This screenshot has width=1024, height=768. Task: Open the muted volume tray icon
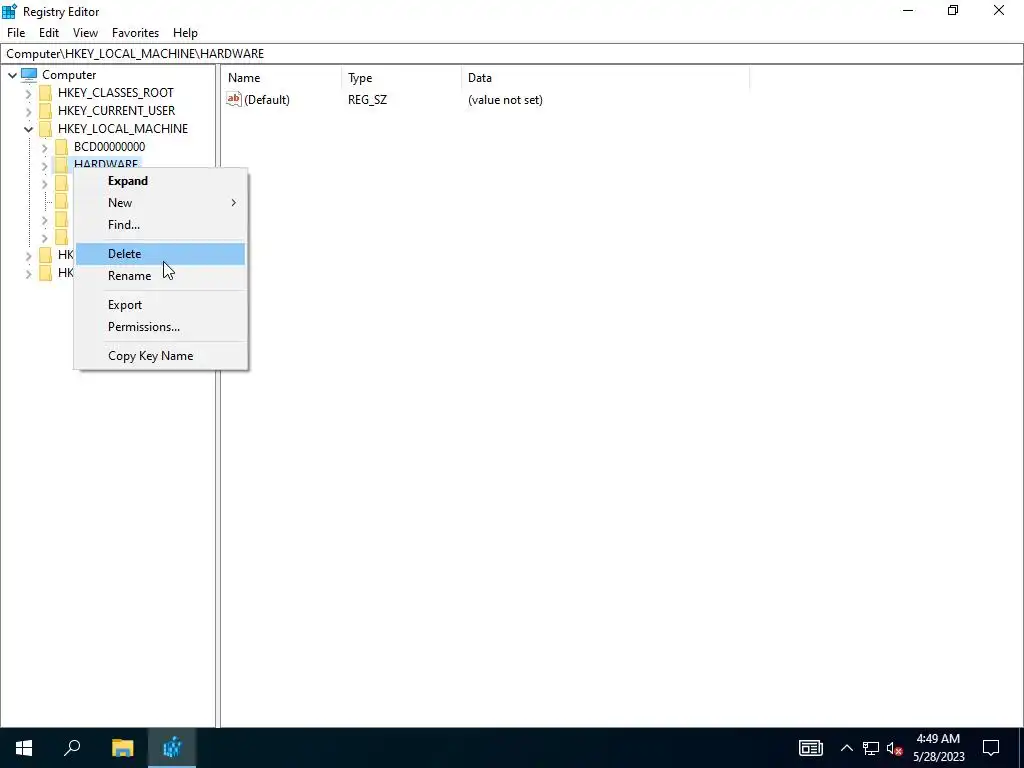point(894,748)
